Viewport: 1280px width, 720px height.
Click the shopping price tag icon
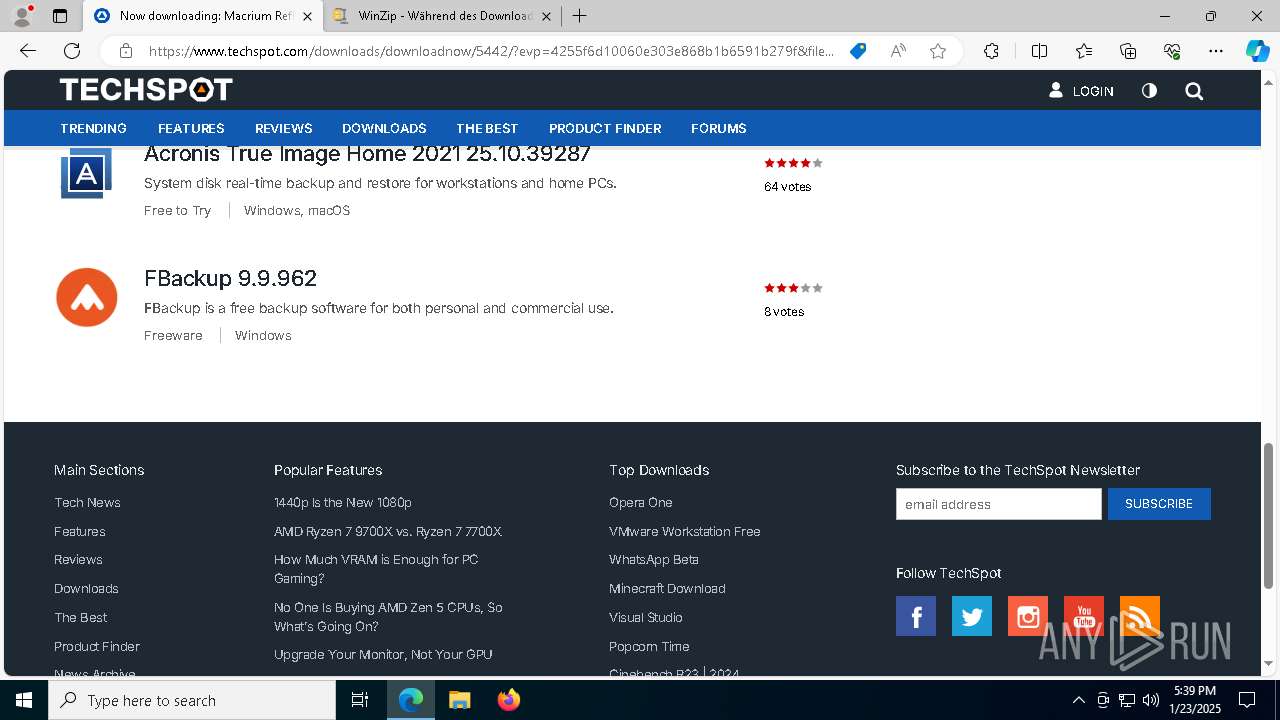(x=858, y=51)
